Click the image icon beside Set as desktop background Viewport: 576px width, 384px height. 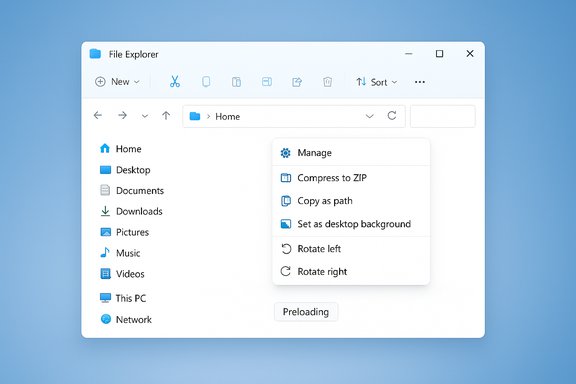(286, 224)
